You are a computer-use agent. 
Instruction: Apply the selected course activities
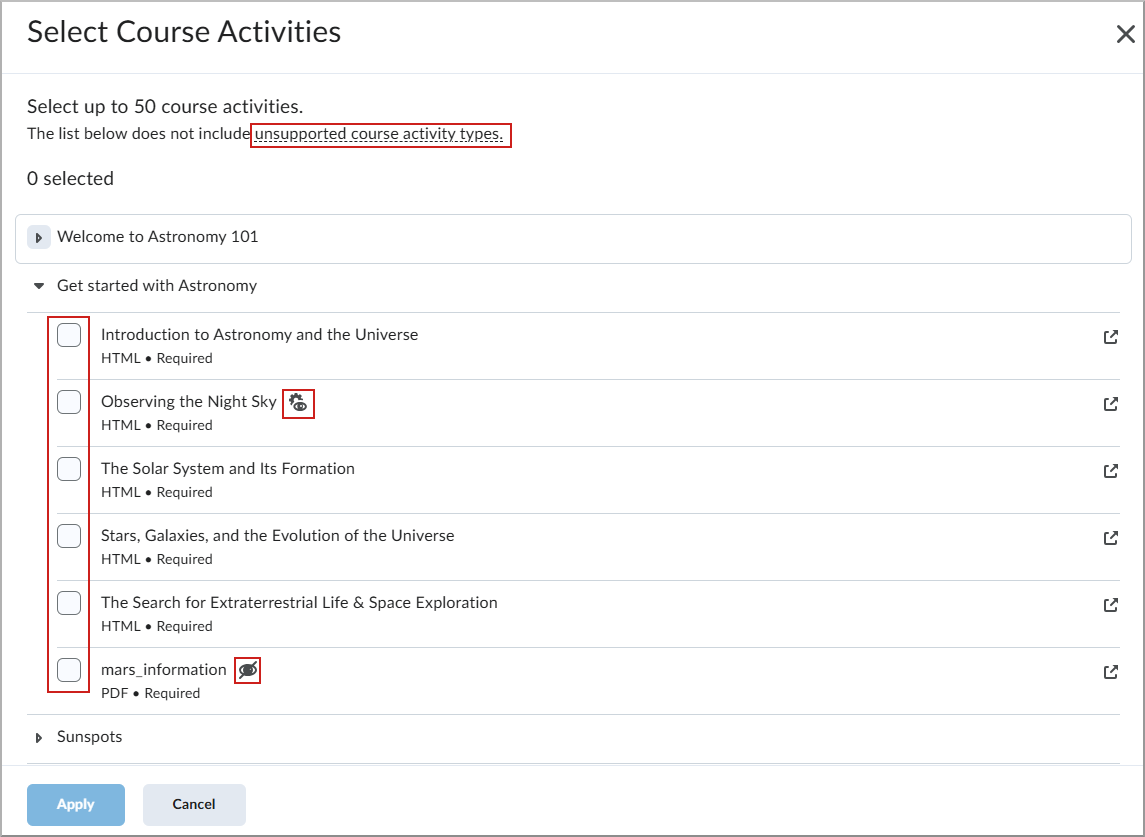[75, 804]
